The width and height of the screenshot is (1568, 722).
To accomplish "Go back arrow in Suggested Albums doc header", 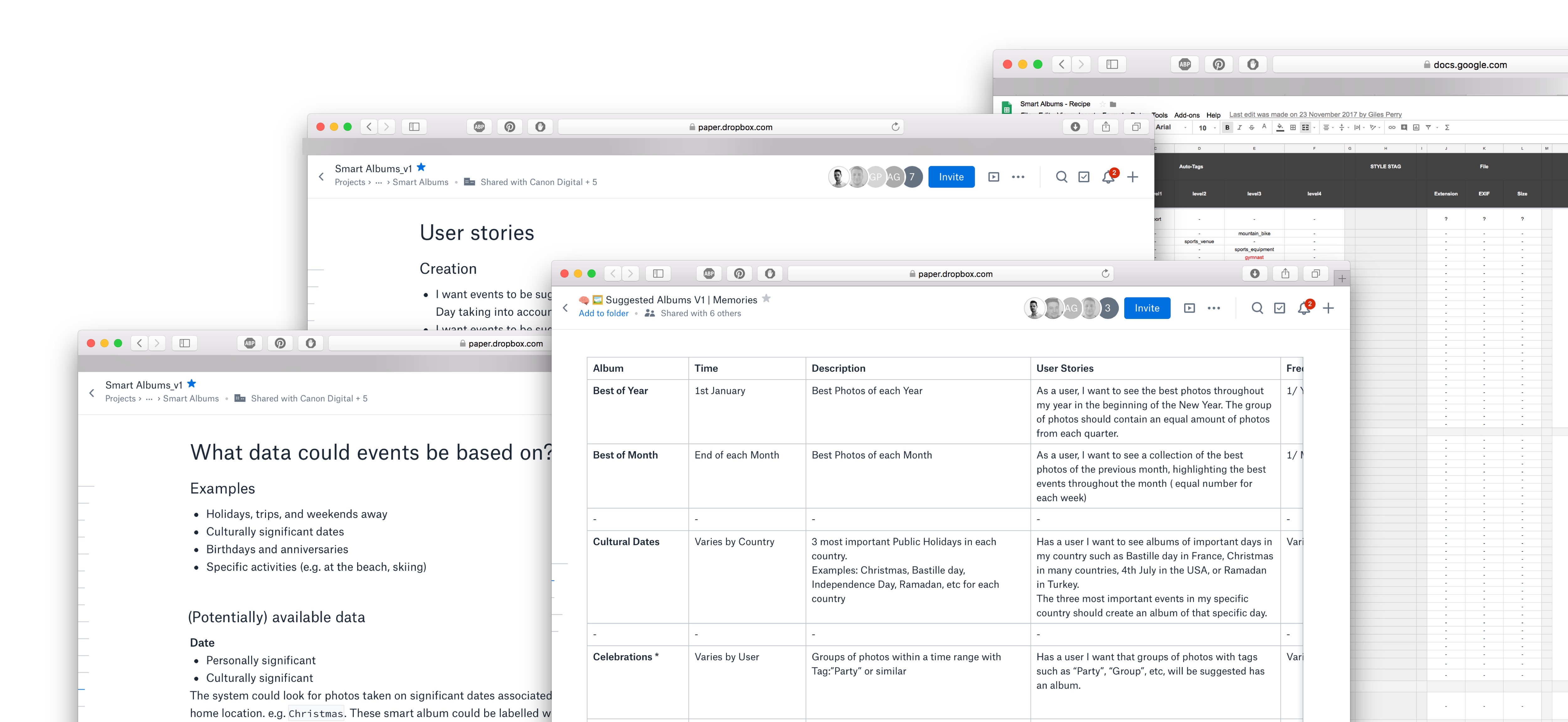I will click(x=565, y=308).
